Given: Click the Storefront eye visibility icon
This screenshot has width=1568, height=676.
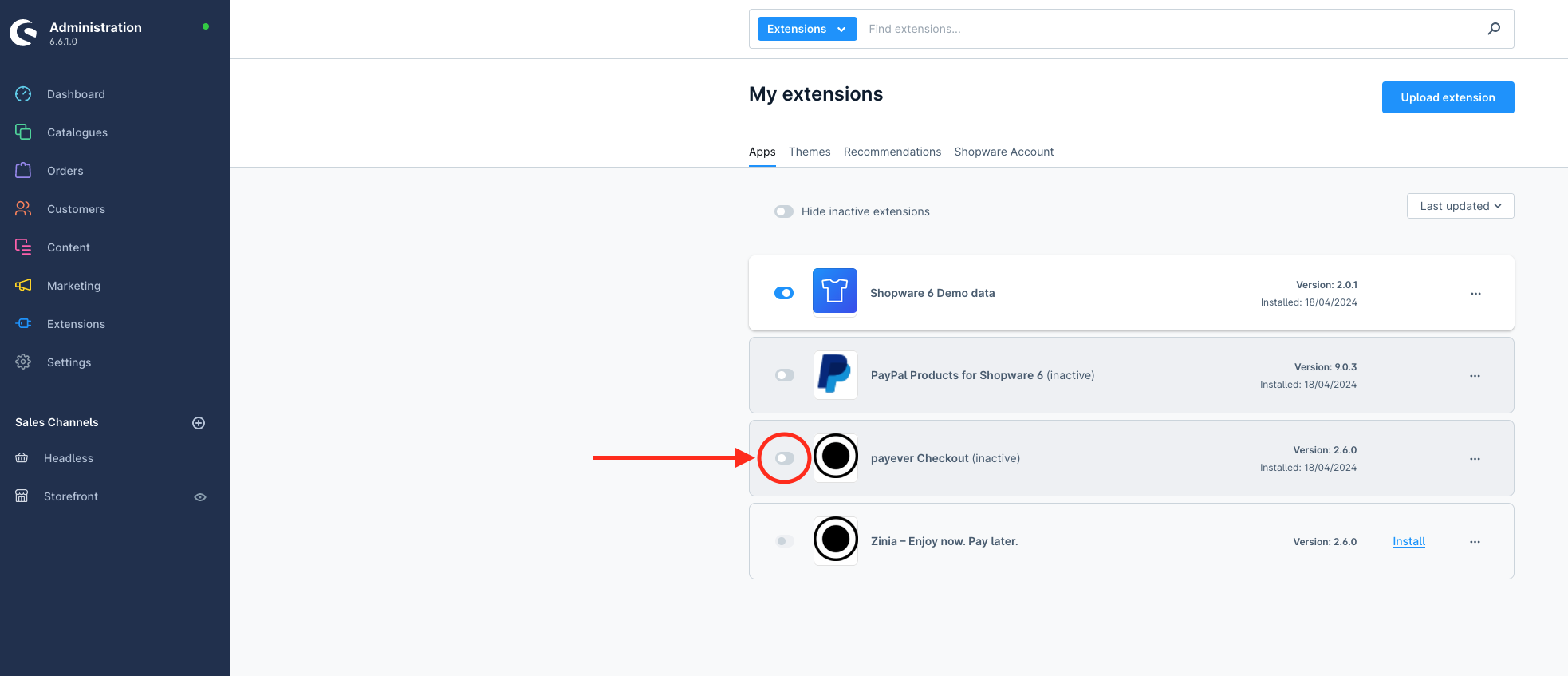Looking at the screenshot, I should pyautogui.click(x=200, y=497).
